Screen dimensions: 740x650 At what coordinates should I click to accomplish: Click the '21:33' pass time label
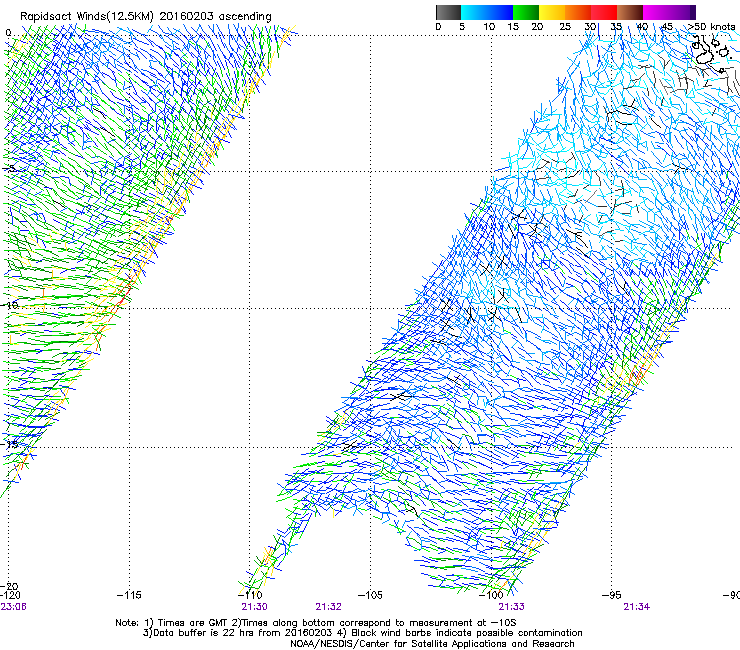click(x=512, y=607)
